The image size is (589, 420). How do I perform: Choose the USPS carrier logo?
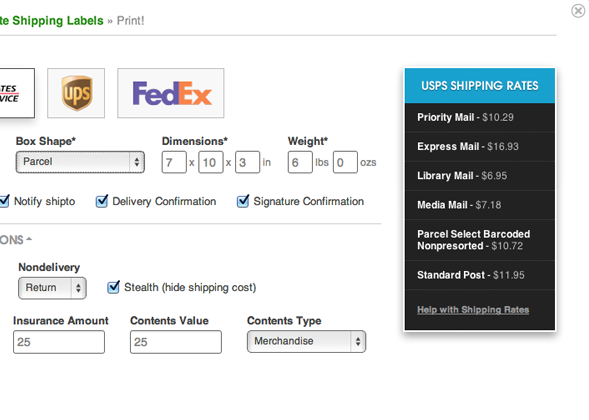(x=17, y=93)
